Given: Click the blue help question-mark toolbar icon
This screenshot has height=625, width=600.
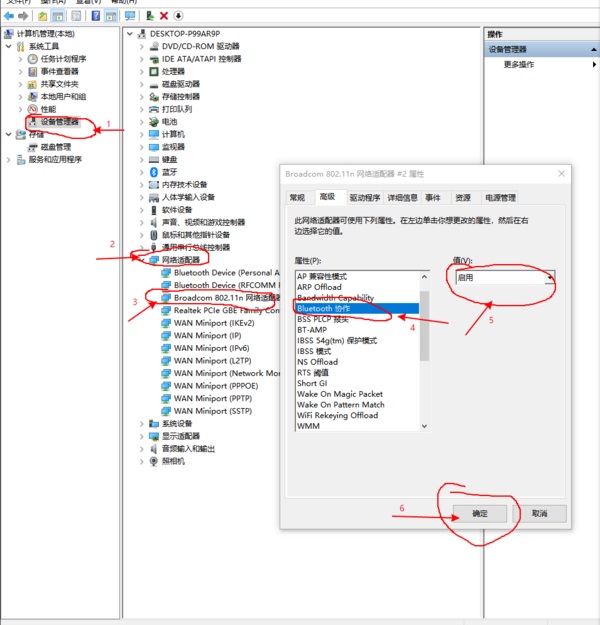Looking at the screenshot, I should (94, 16).
